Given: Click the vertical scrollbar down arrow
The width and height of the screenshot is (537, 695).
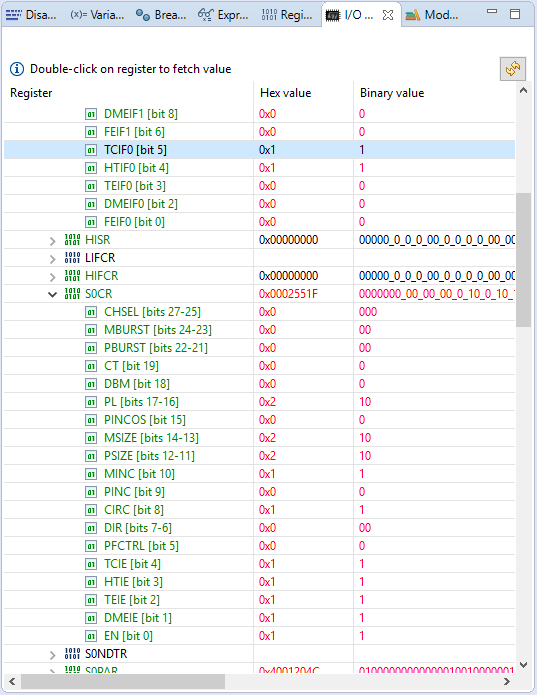Looking at the screenshot, I should click(523, 664).
